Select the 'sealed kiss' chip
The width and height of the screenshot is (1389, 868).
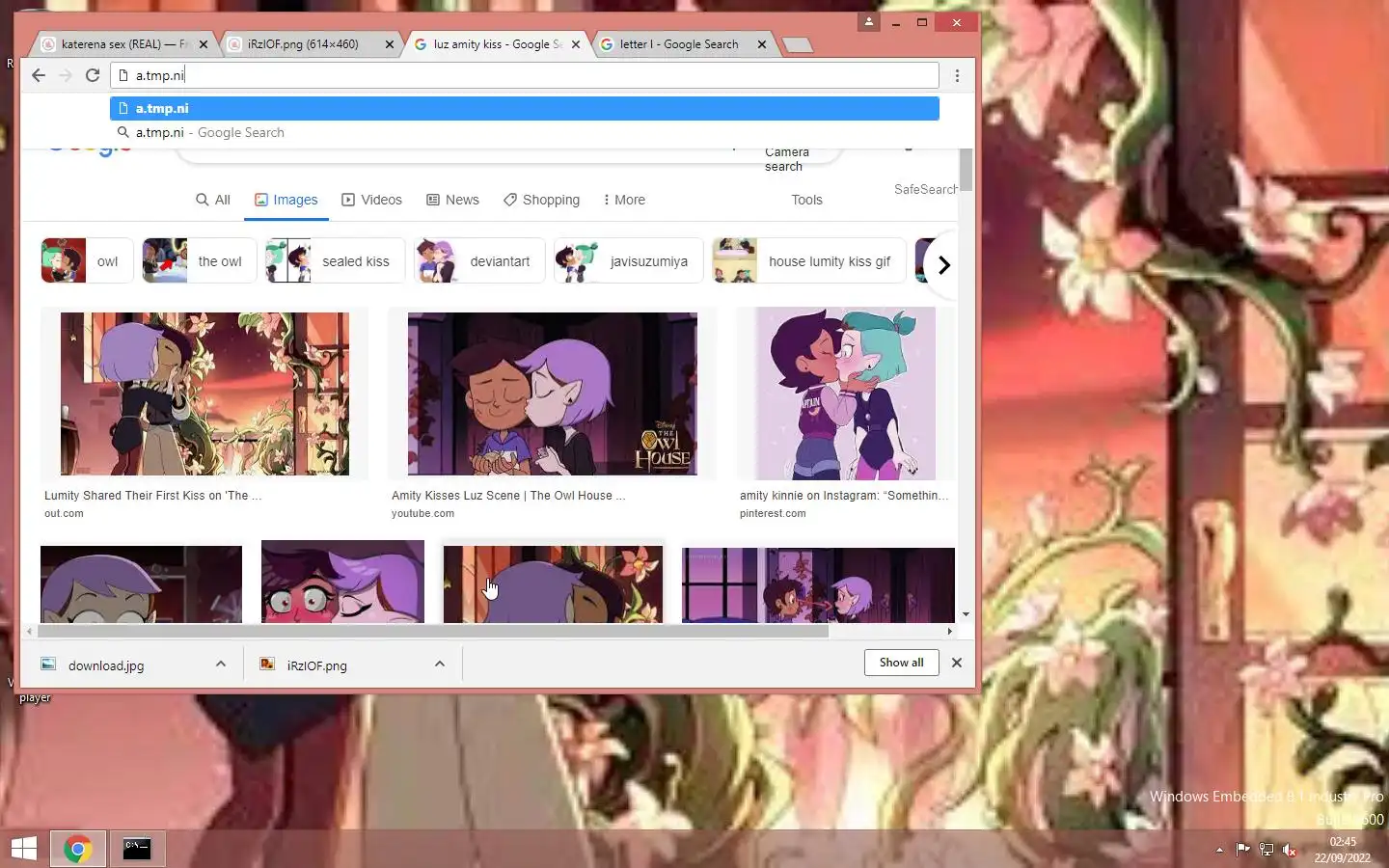[x=336, y=261]
